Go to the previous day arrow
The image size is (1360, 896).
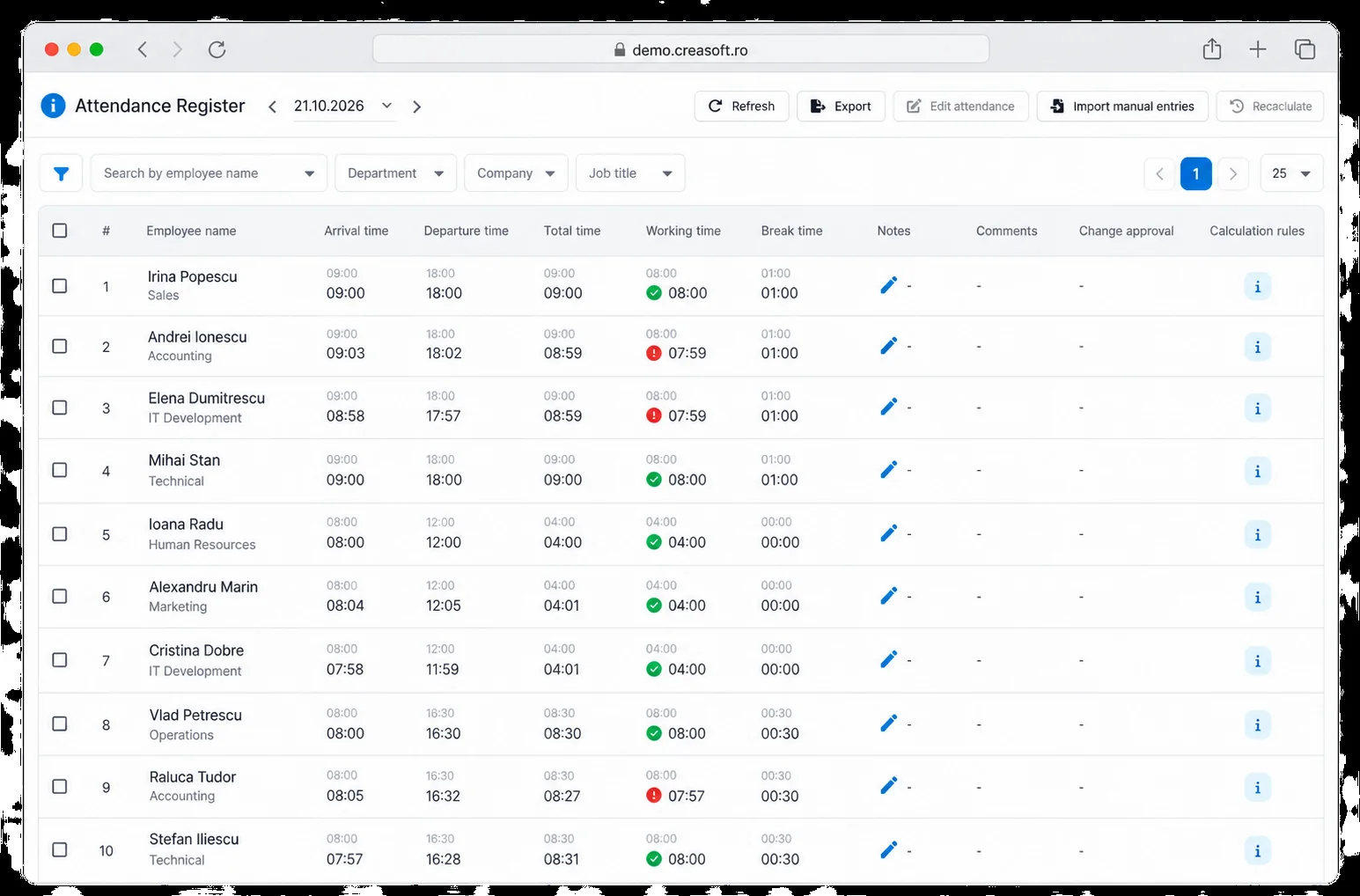coord(273,106)
